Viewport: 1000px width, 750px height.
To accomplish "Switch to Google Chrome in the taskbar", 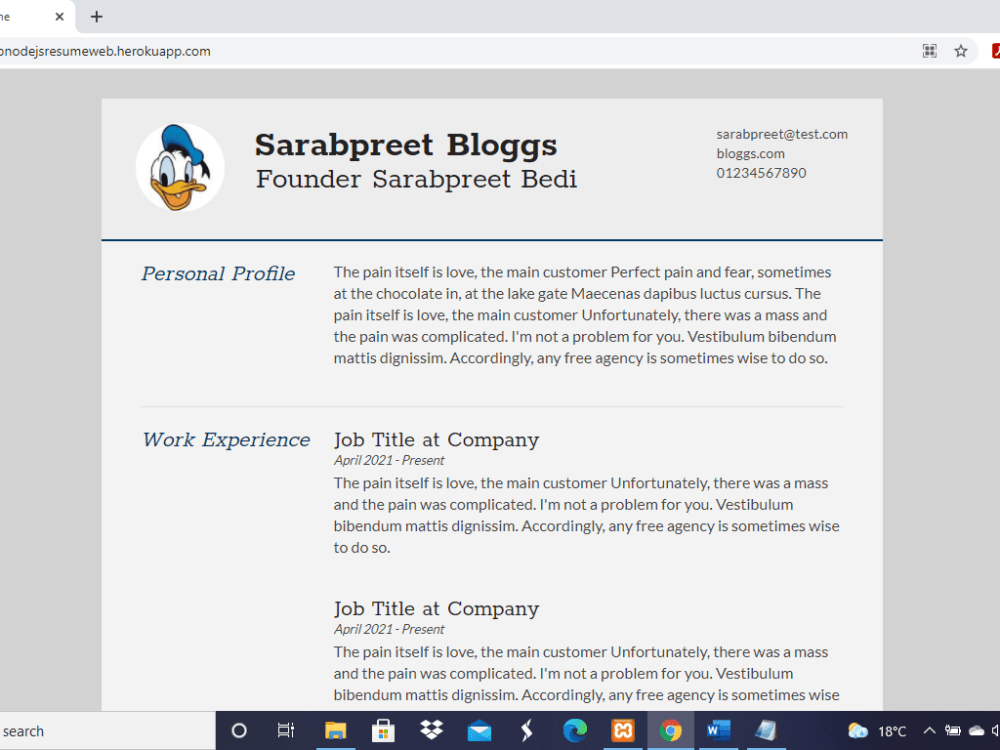I will pyautogui.click(x=670, y=731).
